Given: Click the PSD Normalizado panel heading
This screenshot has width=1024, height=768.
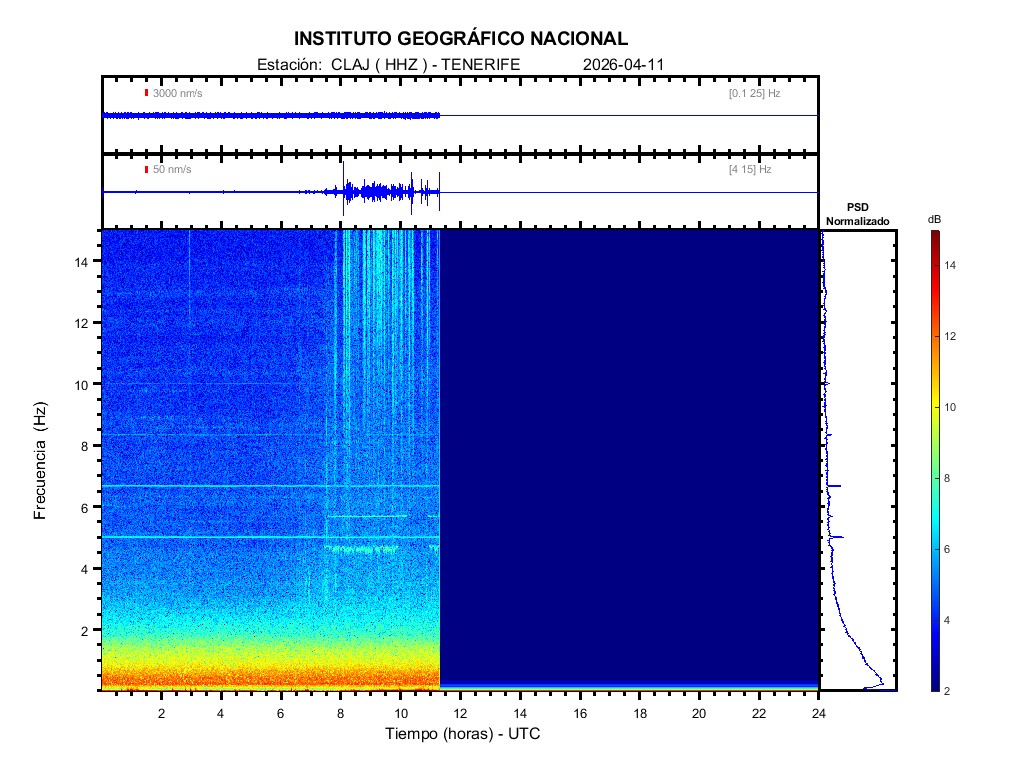Looking at the screenshot, I should point(857,213).
